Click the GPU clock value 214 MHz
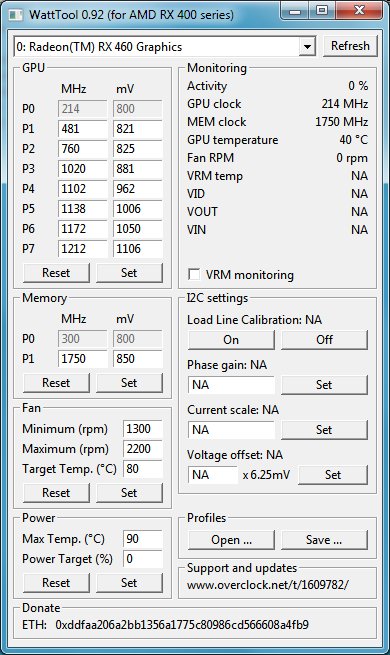The width and height of the screenshot is (390, 655). (x=344, y=104)
